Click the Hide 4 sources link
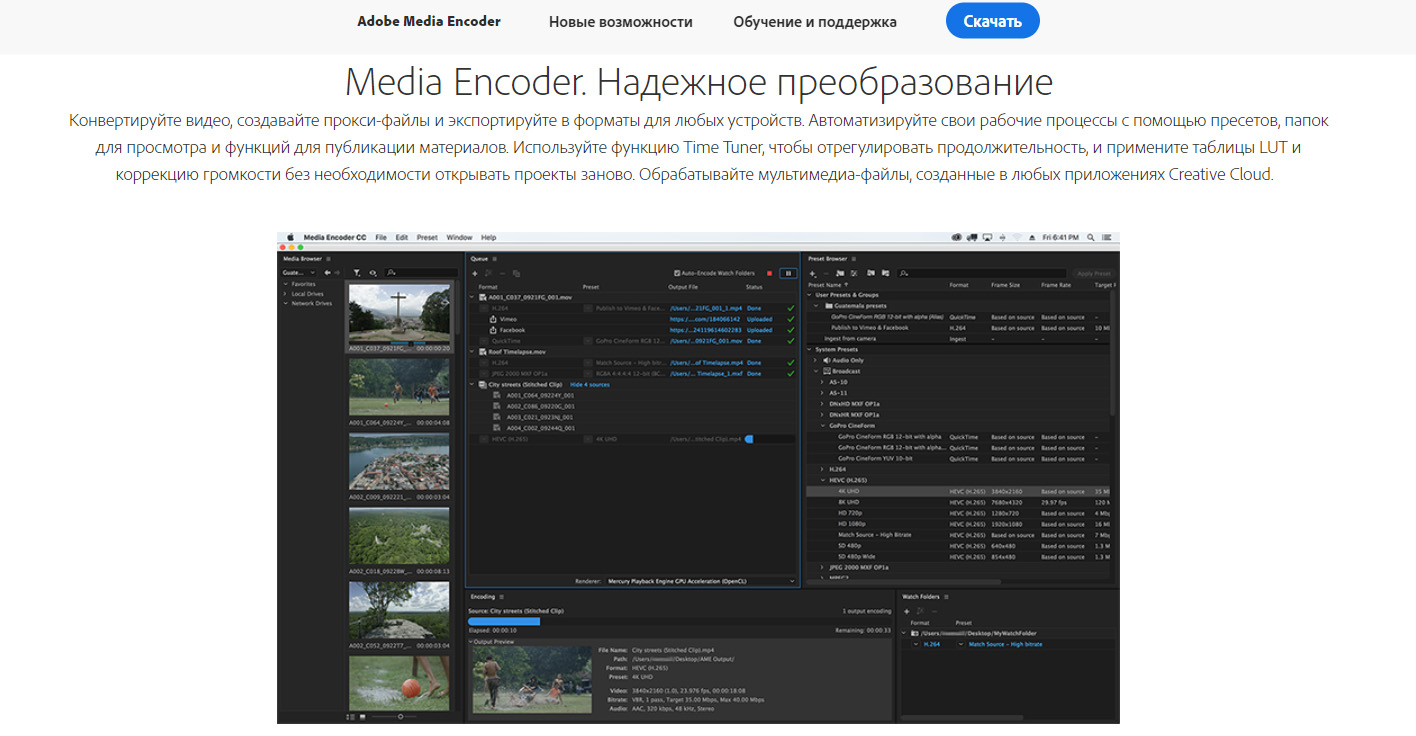Image resolution: width=1416 pixels, height=736 pixels. click(x=590, y=384)
